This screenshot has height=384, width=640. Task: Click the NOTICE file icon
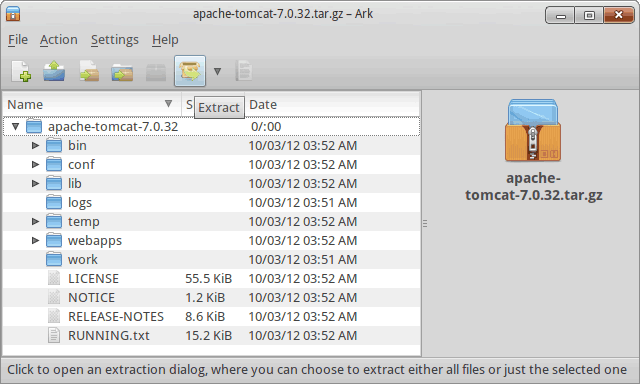(x=54, y=297)
